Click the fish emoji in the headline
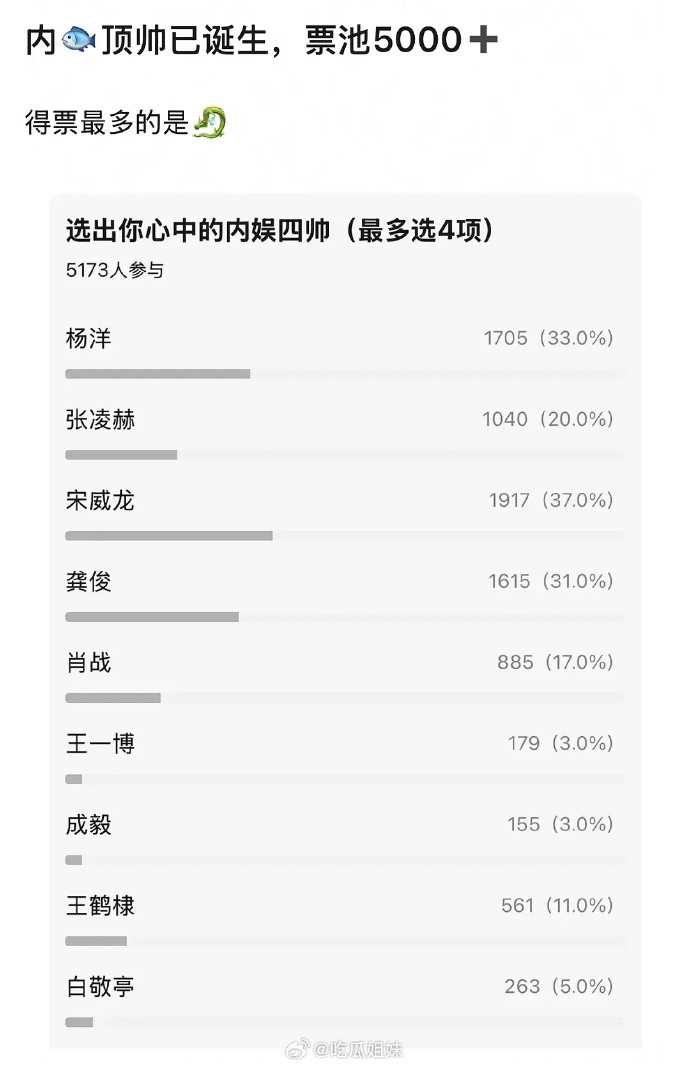The width and height of the screenshot is (690, 1066). [x=79, y=40]
